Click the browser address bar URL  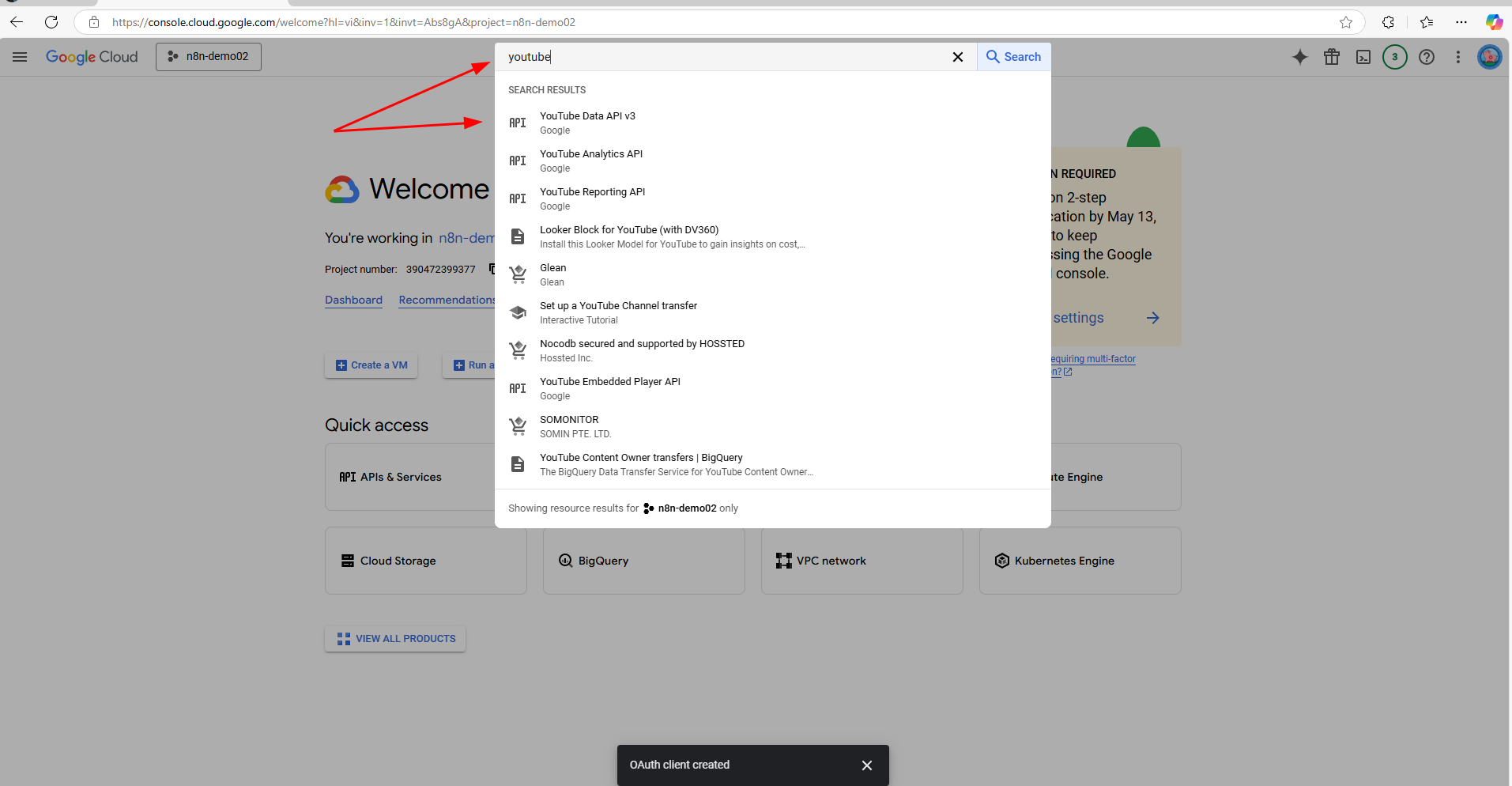tap(344, 22)
